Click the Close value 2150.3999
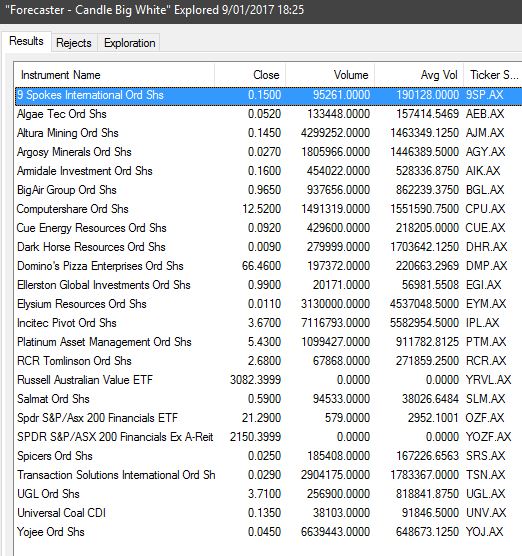Screen dimensions: 522x556 click(255, 437)
